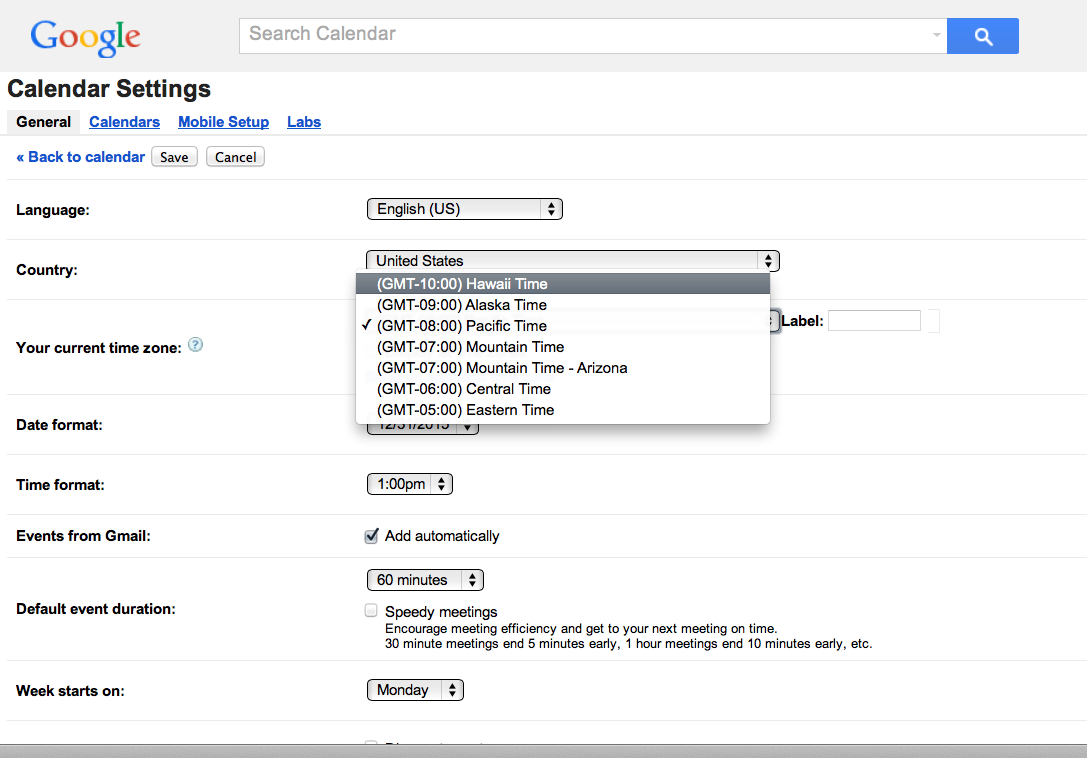Choose GMT-07:00 Mountain Time option
Screen dimensions: 1087x758
click(x=562, y=347)
